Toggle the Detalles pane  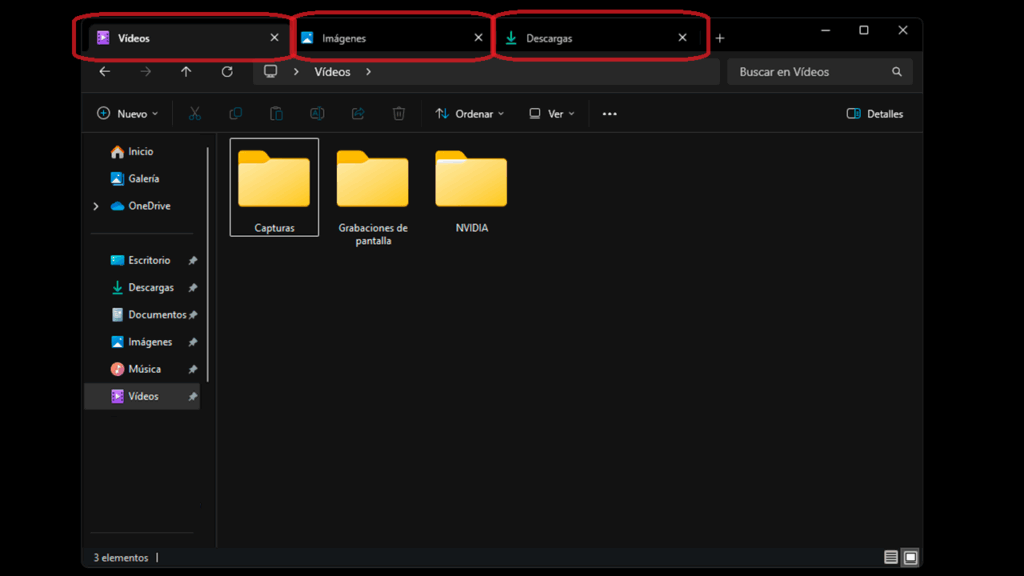coord(874,113)
